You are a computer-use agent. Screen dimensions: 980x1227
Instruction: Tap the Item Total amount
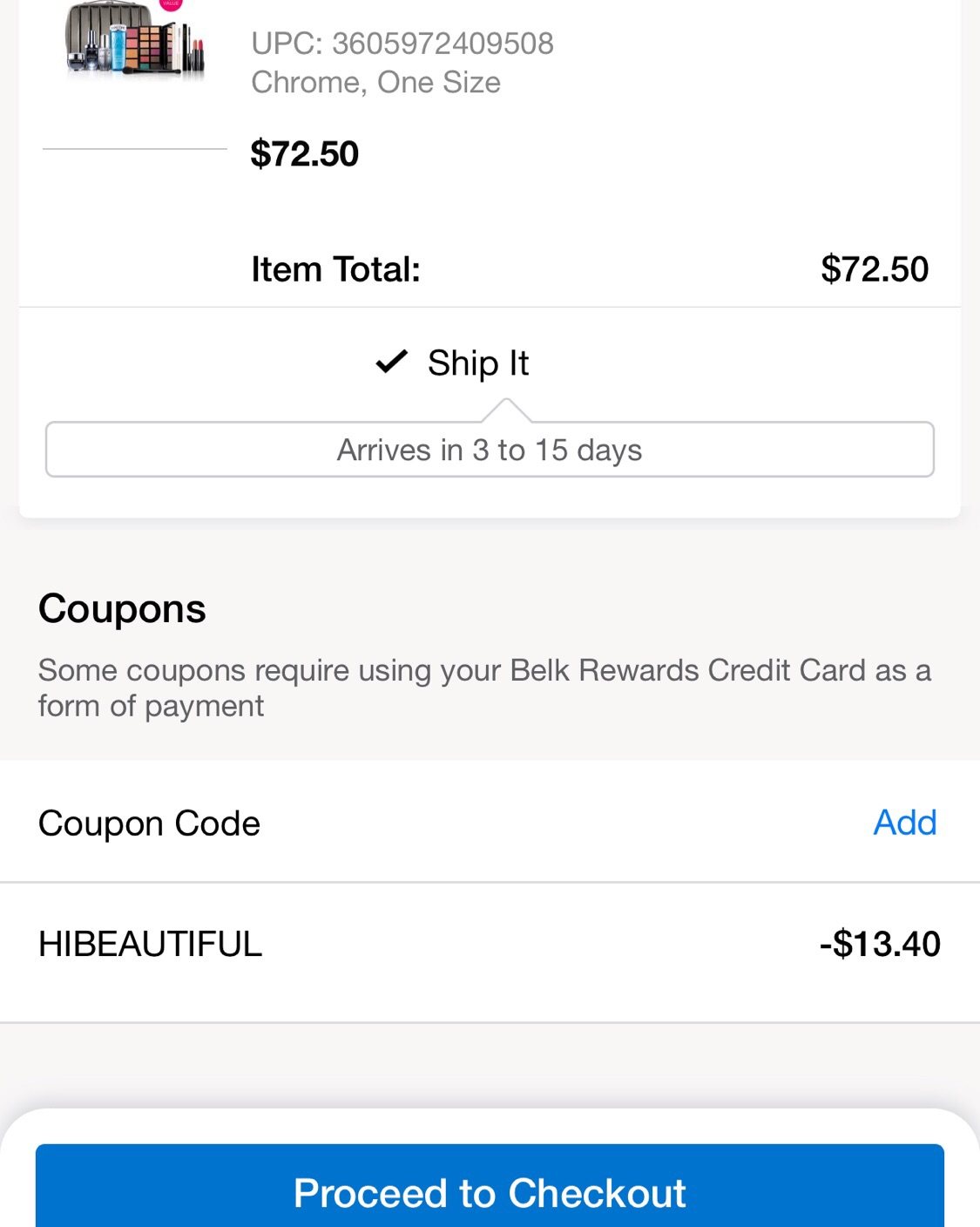click(875, 268)
